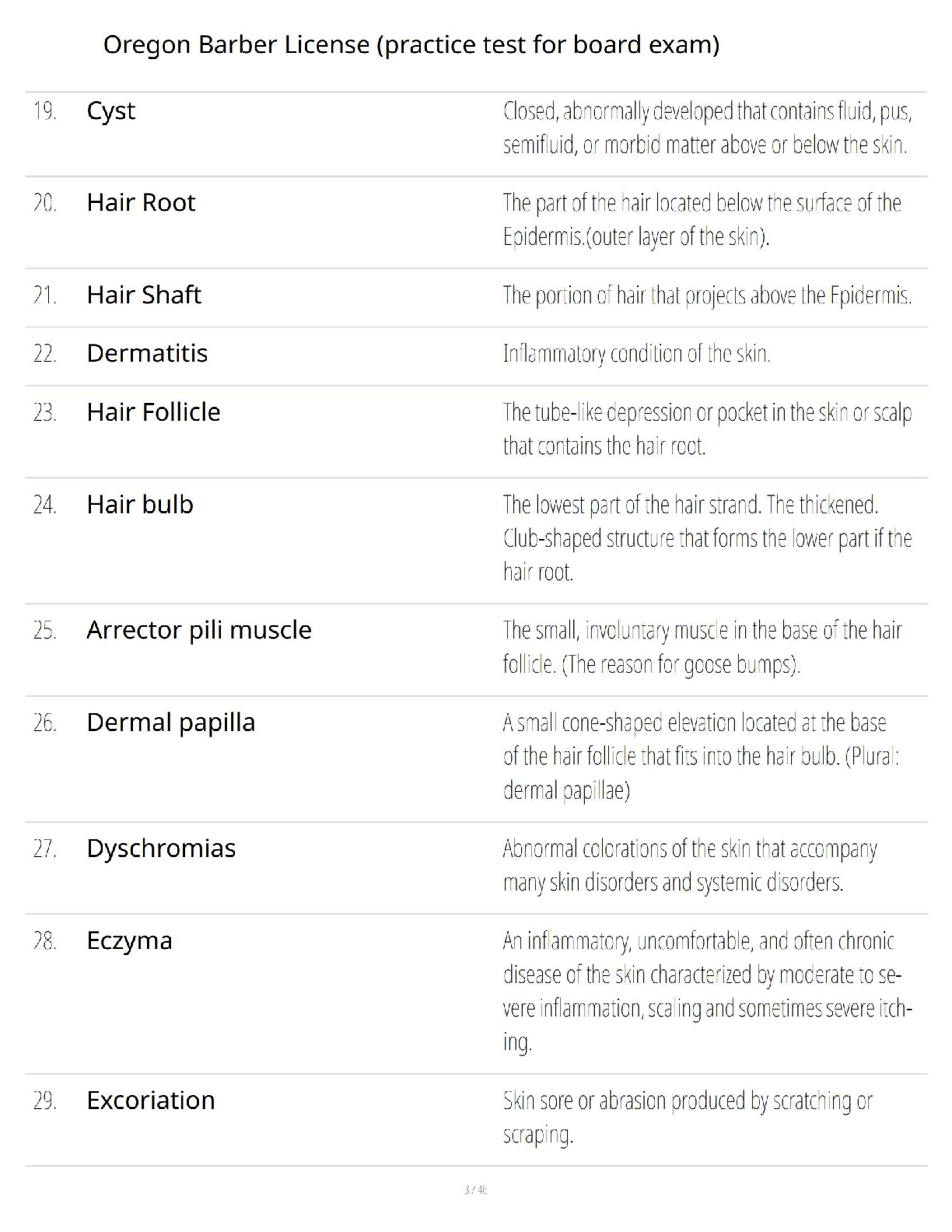Select the 'Arrector pili muscle' term

[199, 630]
